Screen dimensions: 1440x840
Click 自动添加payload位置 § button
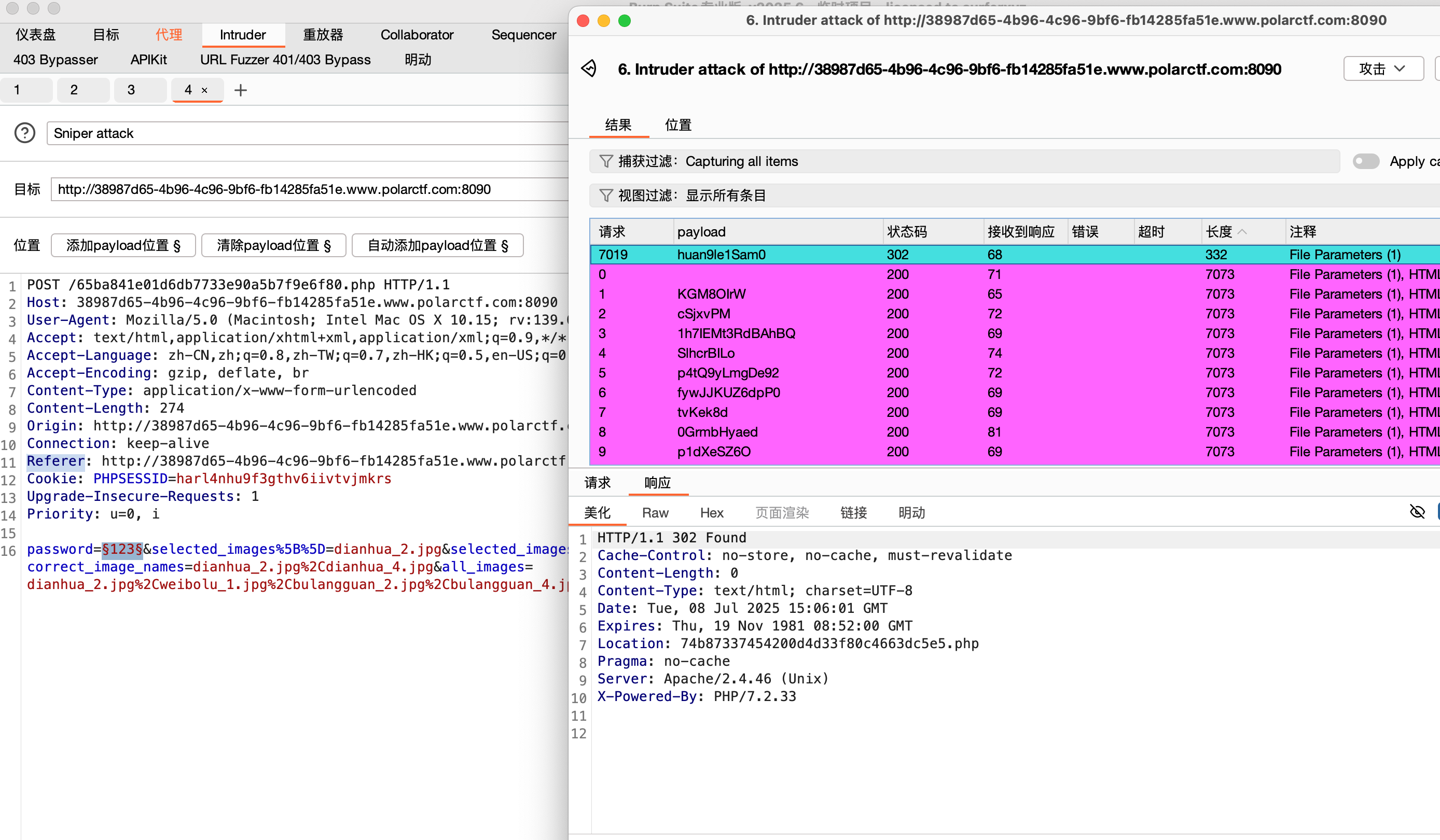tap(438, 246)
